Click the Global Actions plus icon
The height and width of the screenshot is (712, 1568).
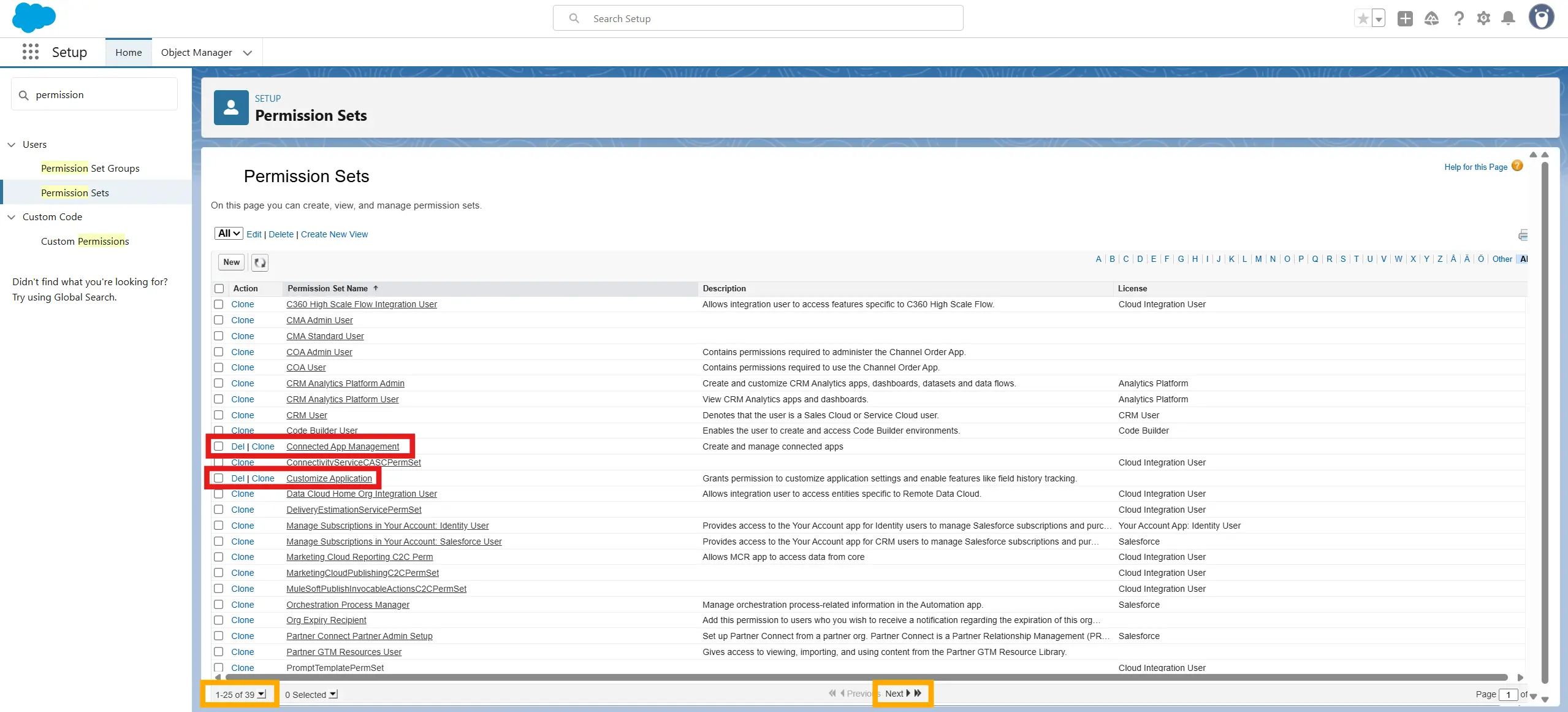tap(1405, 18)
